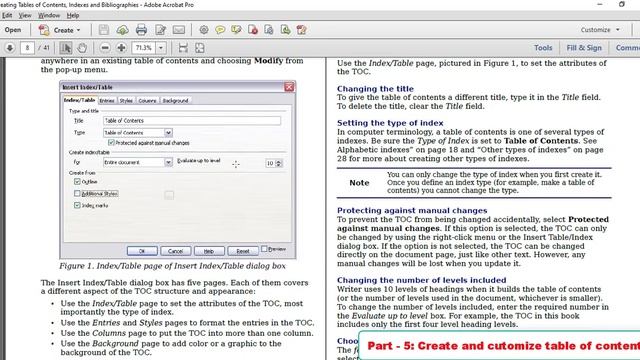Toggle the Index marks checkbox
The height and width of the screenshot is (360, 640).
[x=77, y=205]
